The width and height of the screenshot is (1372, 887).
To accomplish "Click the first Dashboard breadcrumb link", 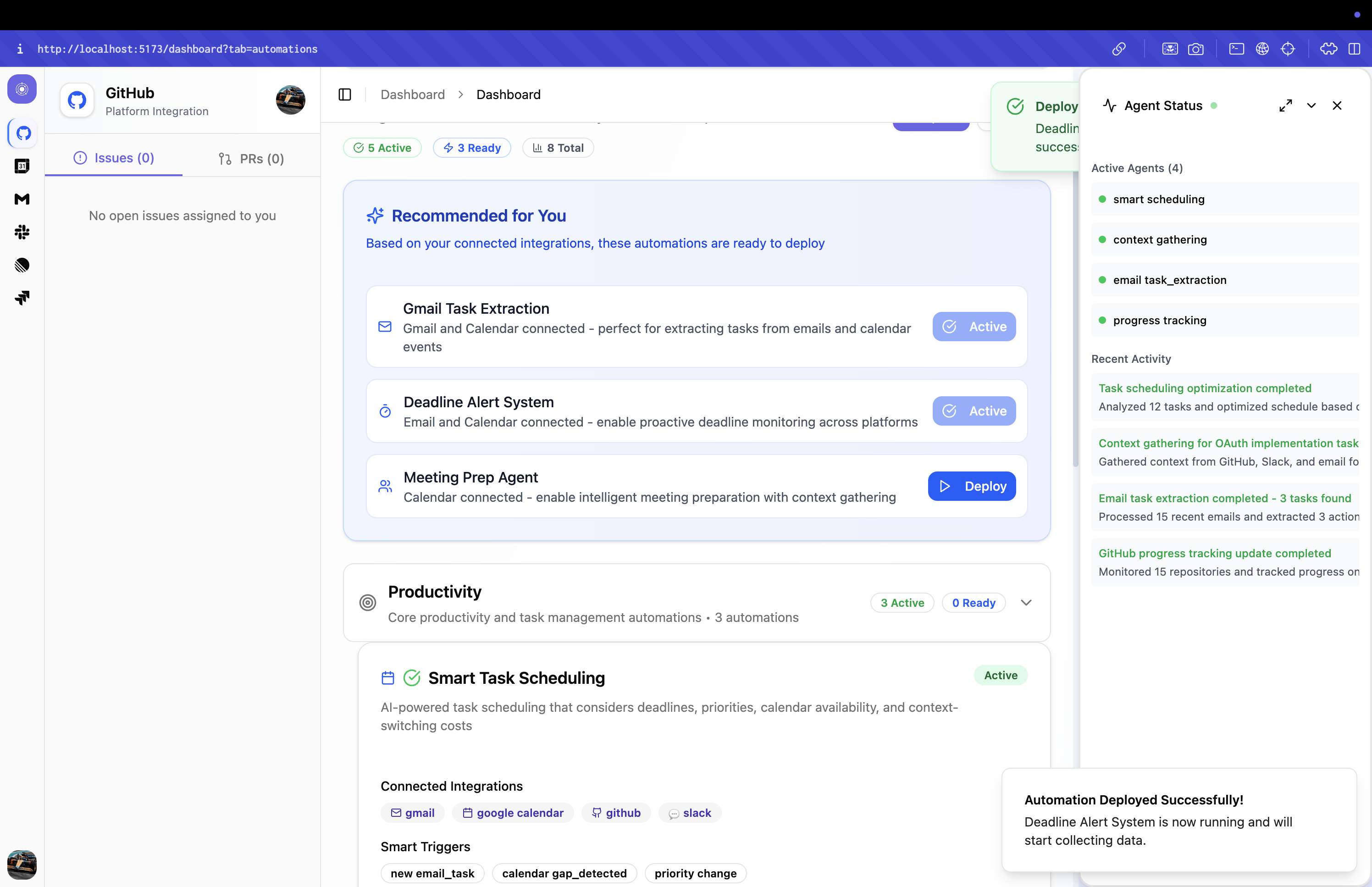I will coord(412,94).
